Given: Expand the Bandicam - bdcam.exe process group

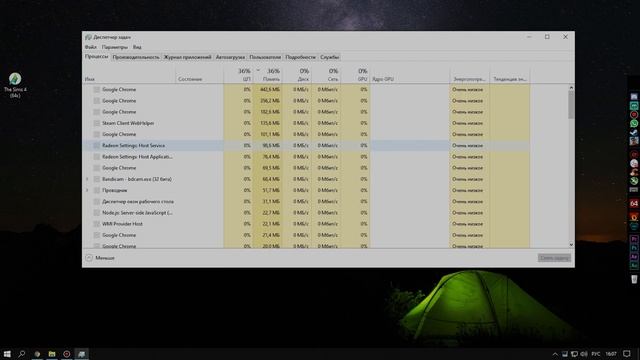Looking at the screenshot, I should pyautogui.click(x=87, y=179).
